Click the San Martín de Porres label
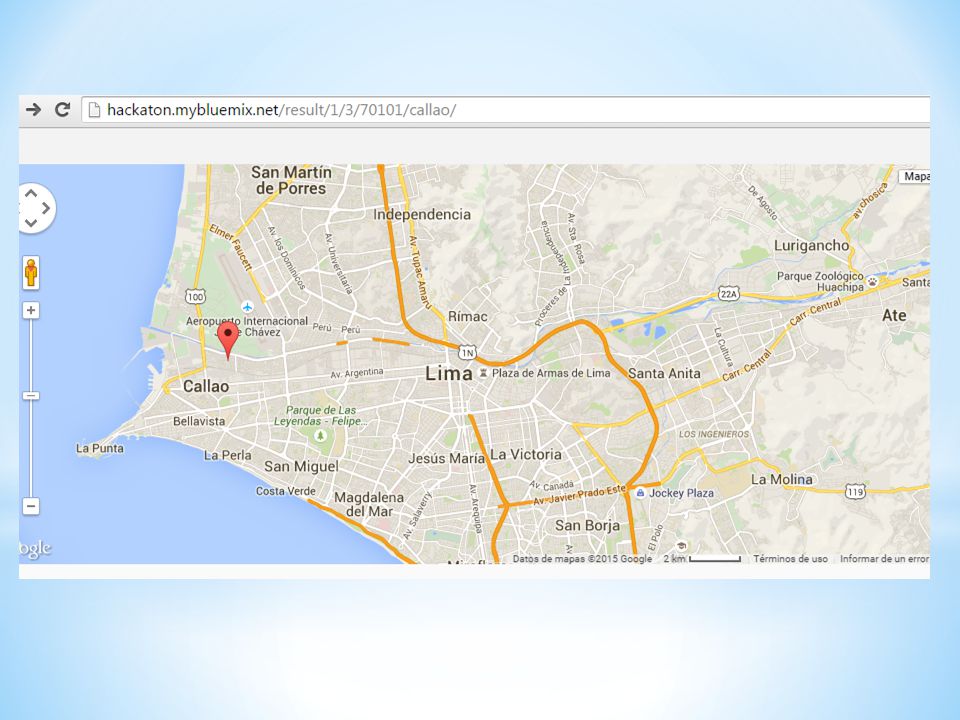Screen dimensions: 960x720 point(291,181)
